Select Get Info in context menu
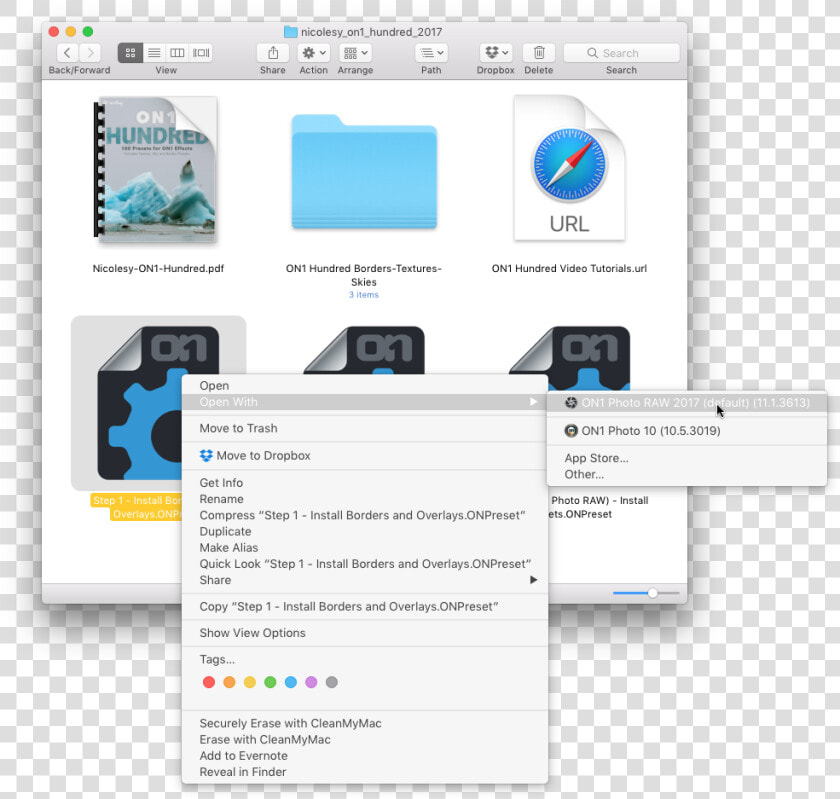Viewport: 840px width, 799px height. [x=364, y=483]
